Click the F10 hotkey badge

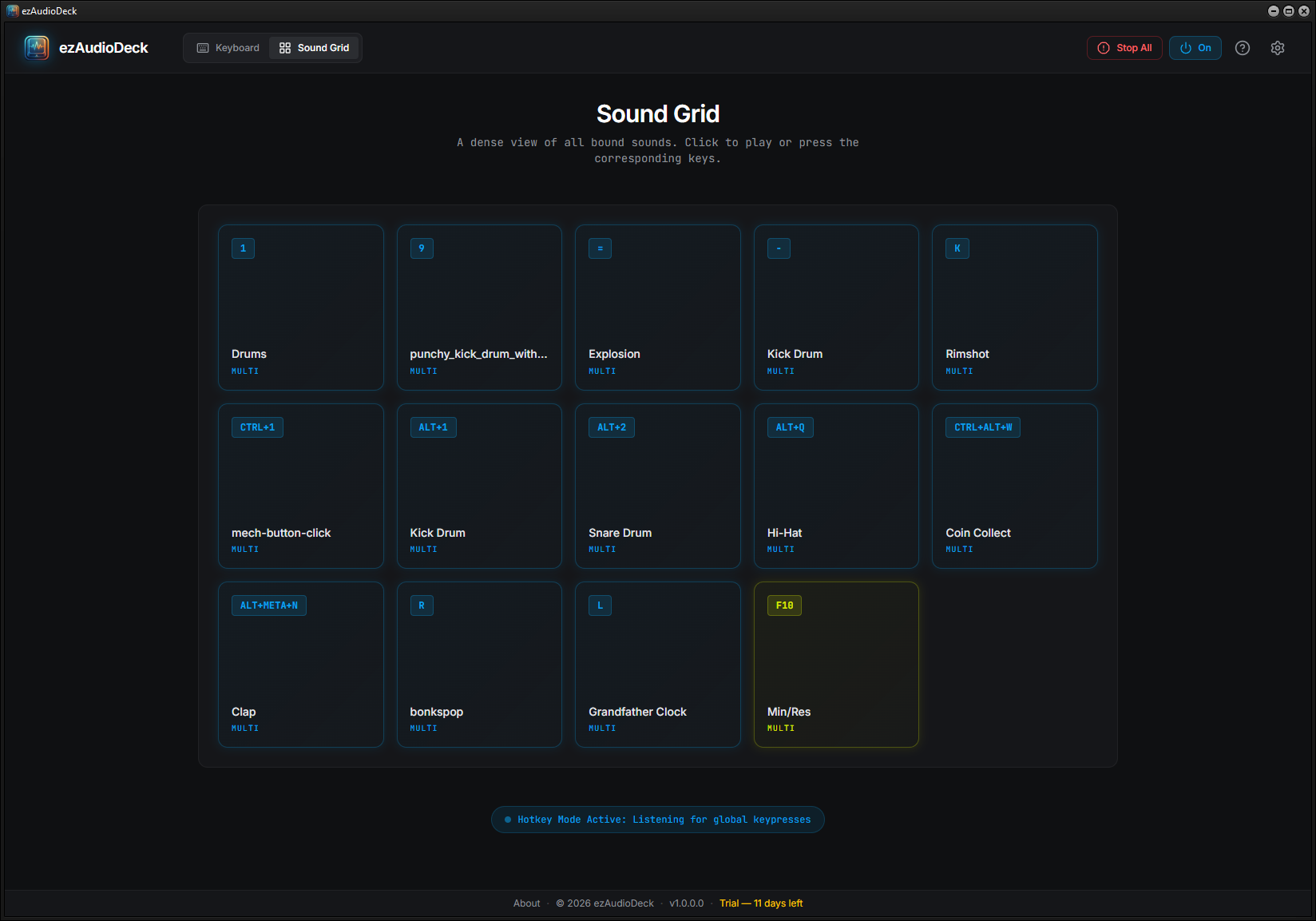click(784, 605)
